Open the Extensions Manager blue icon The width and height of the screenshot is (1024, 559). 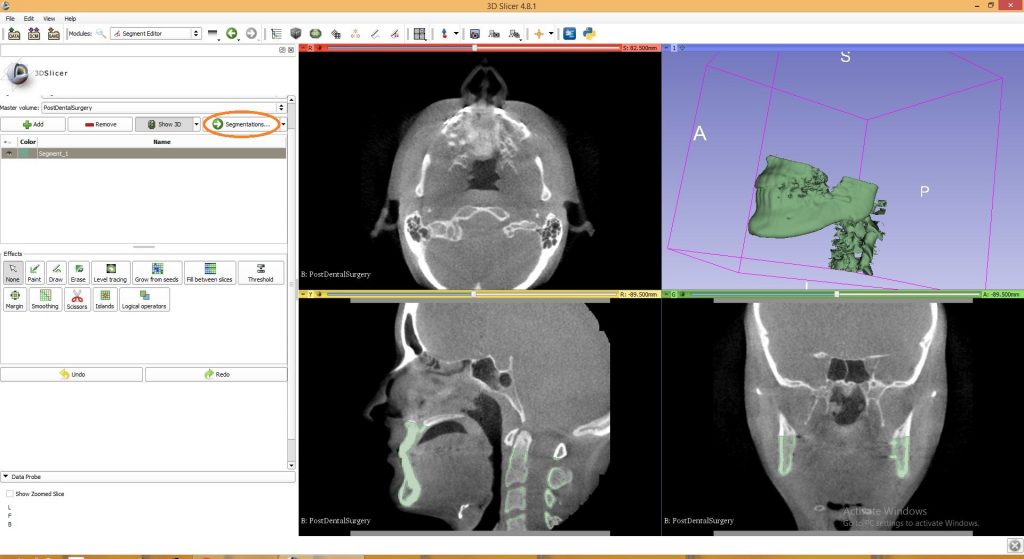tap(569, 33)
